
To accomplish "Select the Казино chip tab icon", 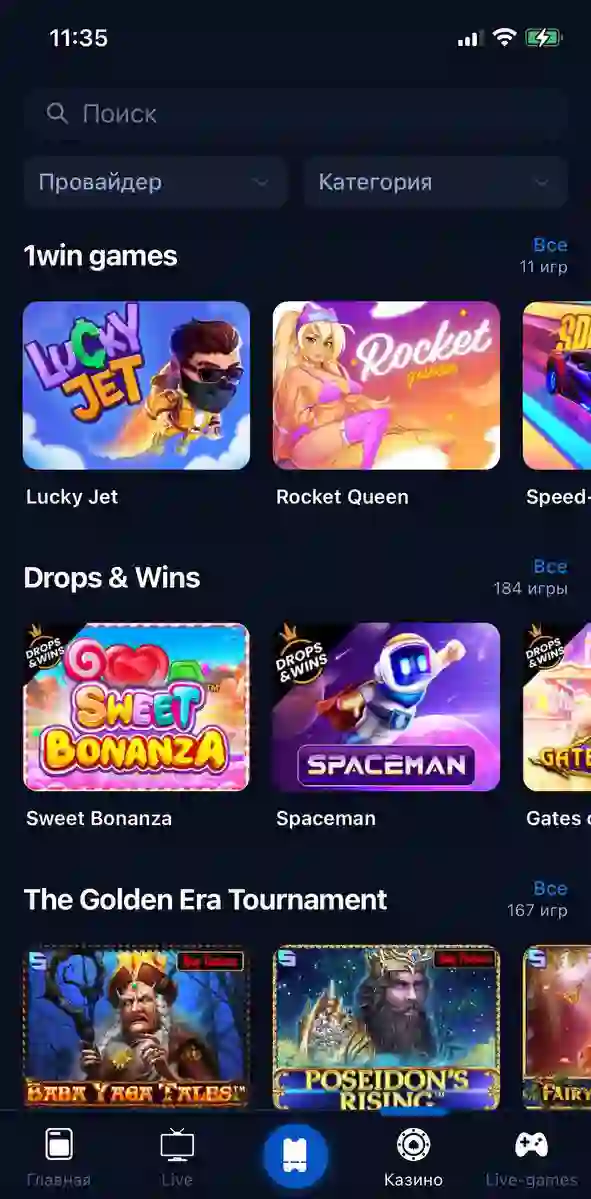I will 413,1145.
